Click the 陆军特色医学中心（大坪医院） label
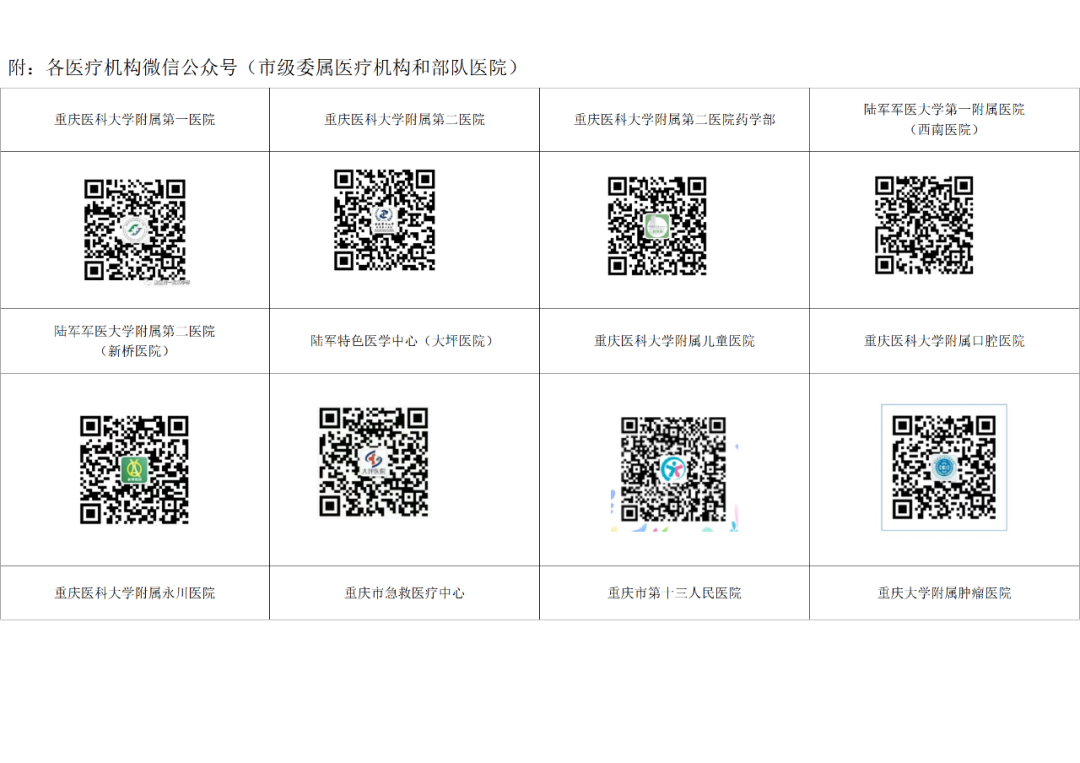 (404, 341)
